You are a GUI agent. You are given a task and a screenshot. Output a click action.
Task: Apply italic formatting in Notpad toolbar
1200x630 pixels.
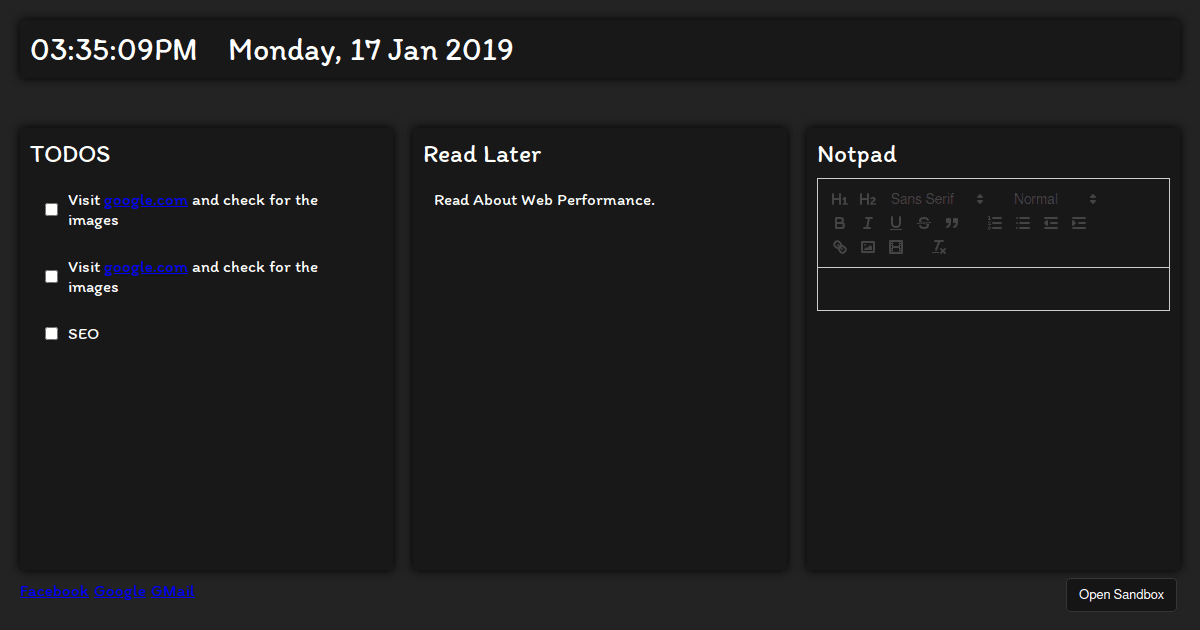click(x=868, y=223)
